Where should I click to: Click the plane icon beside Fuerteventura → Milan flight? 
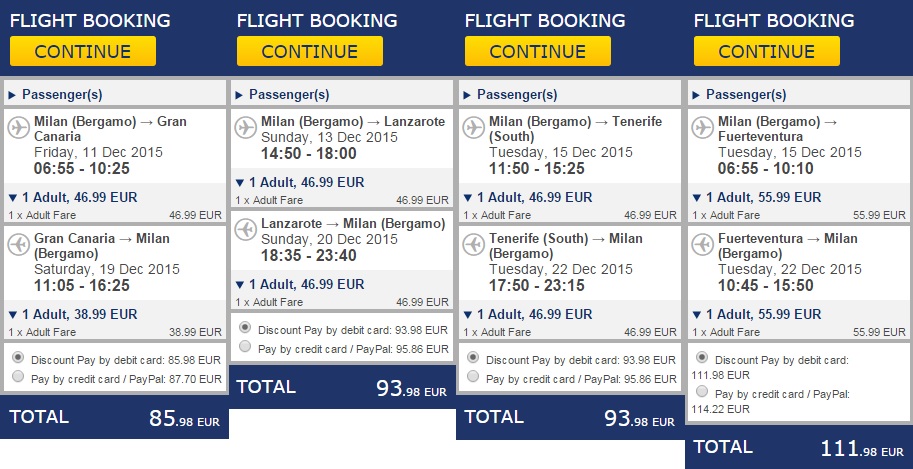(x=704, y=243)
